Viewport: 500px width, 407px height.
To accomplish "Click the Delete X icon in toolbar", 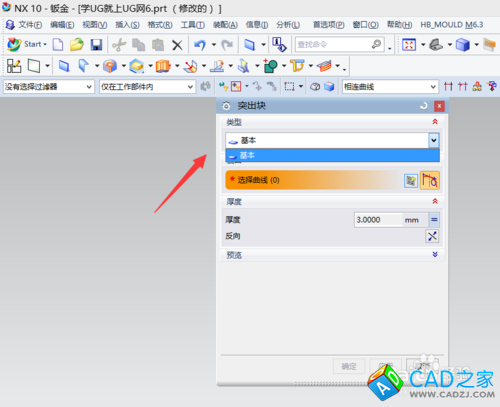I will click(x=177, y=45).
